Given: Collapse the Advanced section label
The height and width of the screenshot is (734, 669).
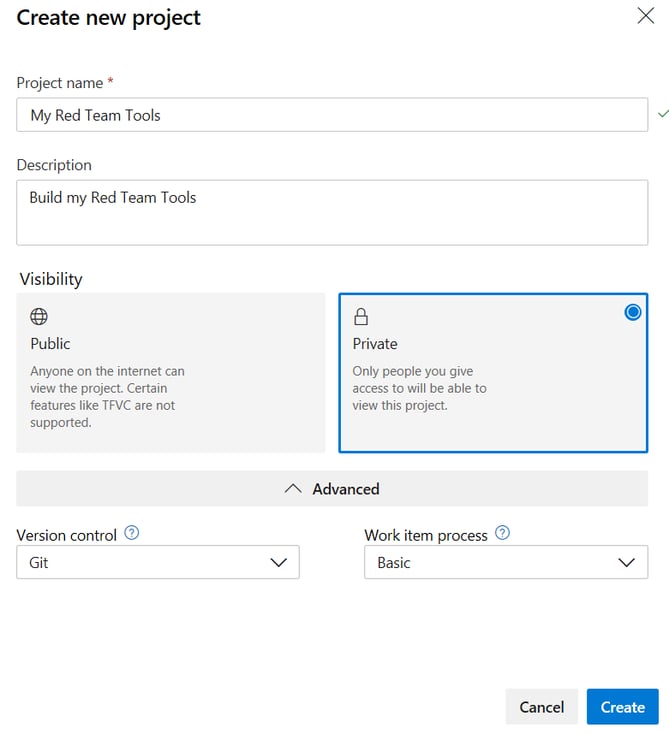Looking at the screenshot, I should click(x=345, y=489).
